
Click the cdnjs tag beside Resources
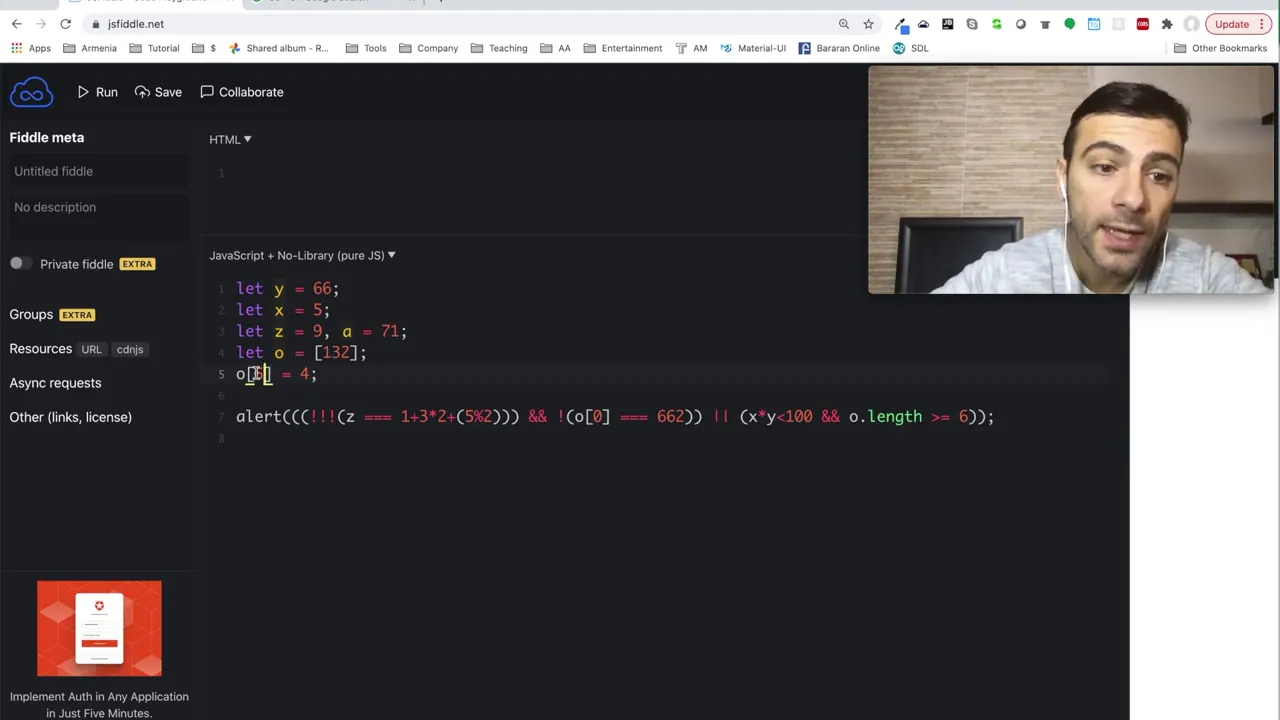coord(130,349)
